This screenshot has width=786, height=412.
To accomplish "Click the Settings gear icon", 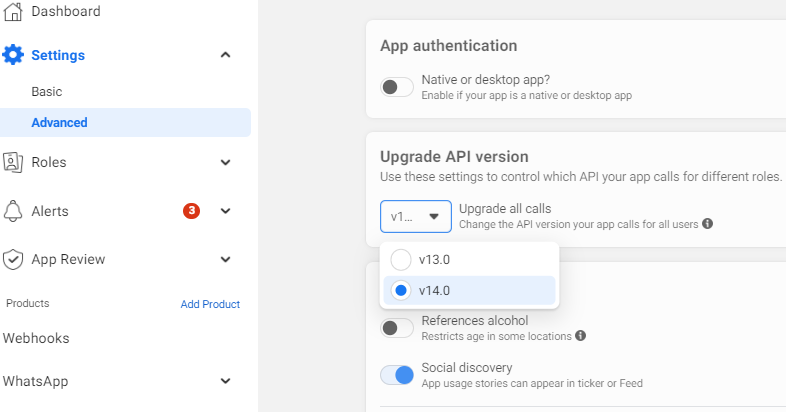I will [13, 55].
